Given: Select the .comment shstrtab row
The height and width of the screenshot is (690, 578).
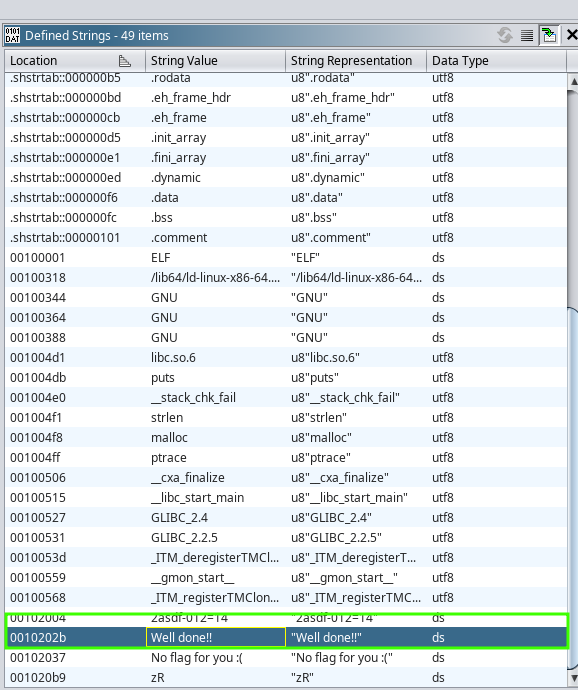Looking at the screenshot, I should (x=286, y=238).
